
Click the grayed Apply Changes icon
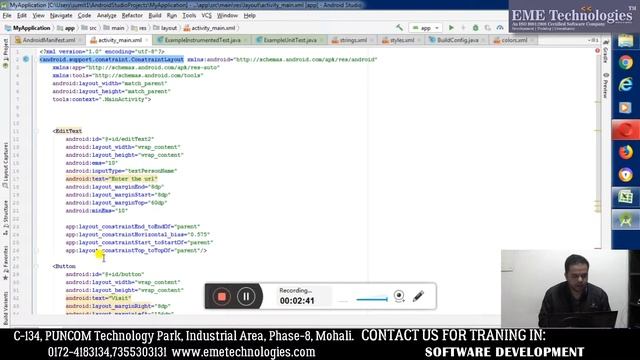(463, 28)
